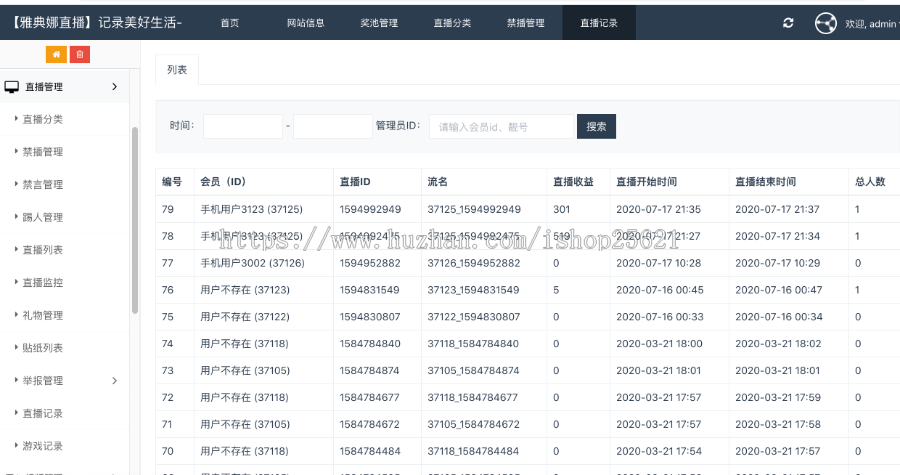The width and height of the screenshot is (900, 475).
Task: Click the refresh icon in top bar
Action: pos(788,23)
